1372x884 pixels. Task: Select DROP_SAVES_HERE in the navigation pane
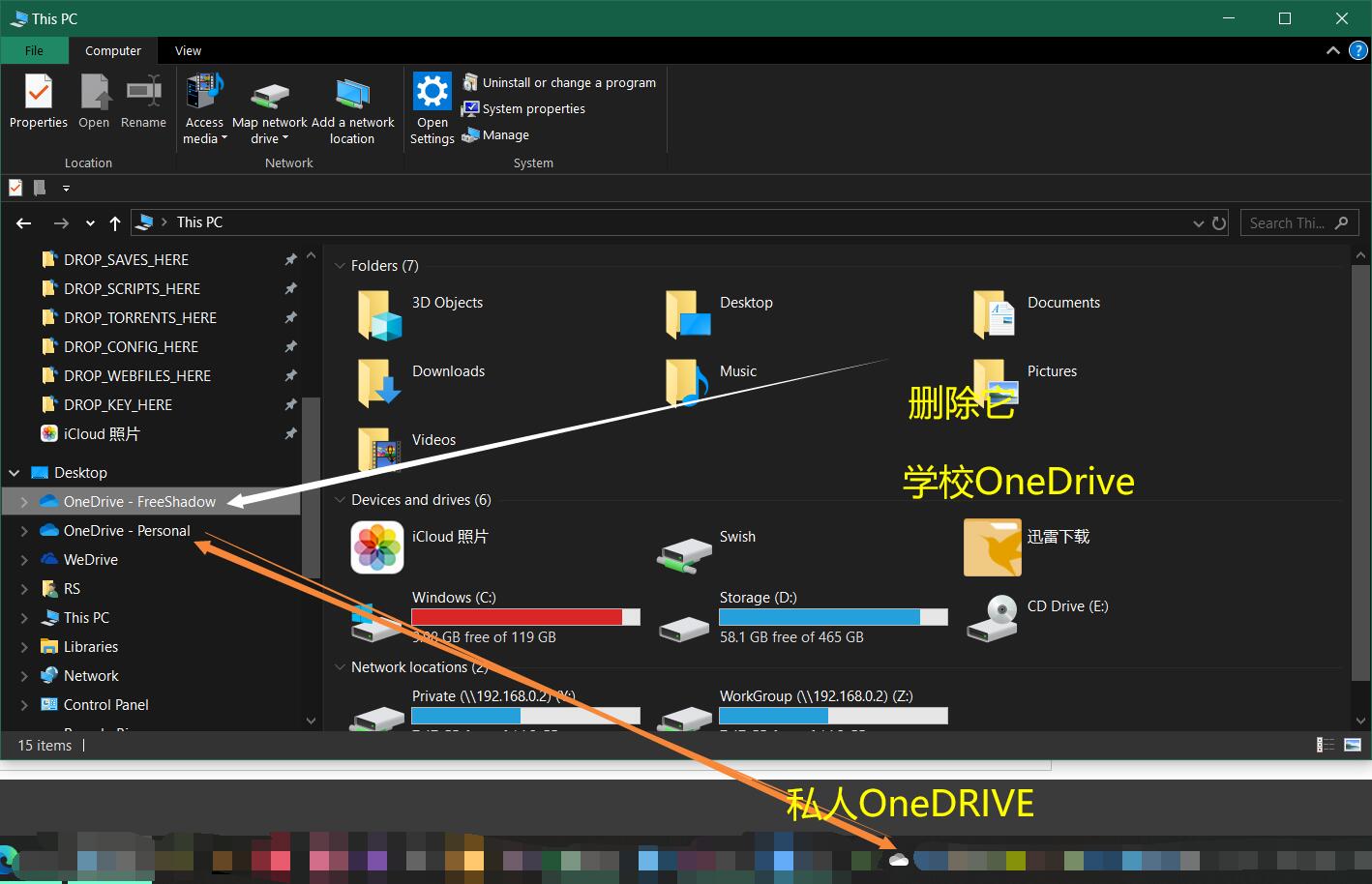pos(126,259)
